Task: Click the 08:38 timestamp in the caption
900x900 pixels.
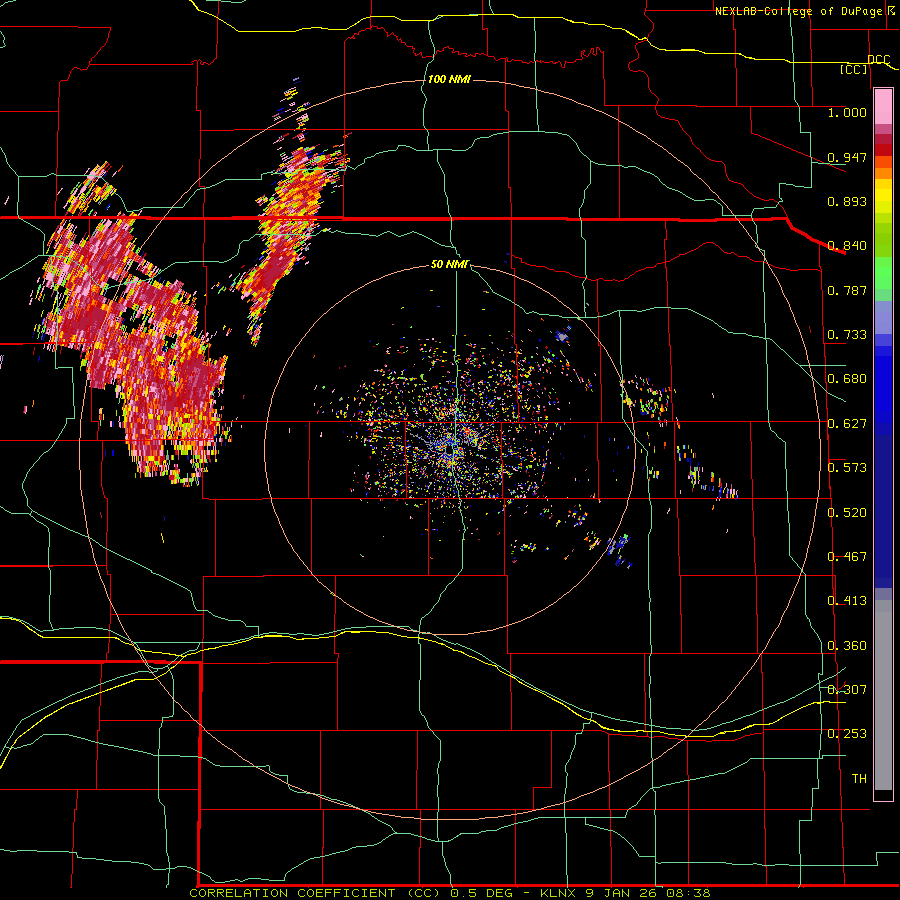Action: [688, 893]
